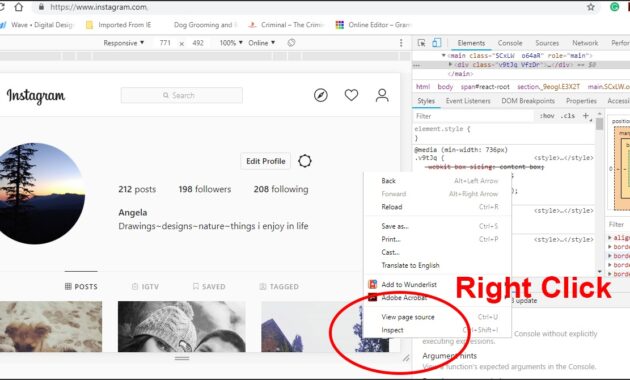The width and height of the screenshot is (630, 380).
Task: Open the Instagram explore compass icon
Action: click(x=321, y=95)
